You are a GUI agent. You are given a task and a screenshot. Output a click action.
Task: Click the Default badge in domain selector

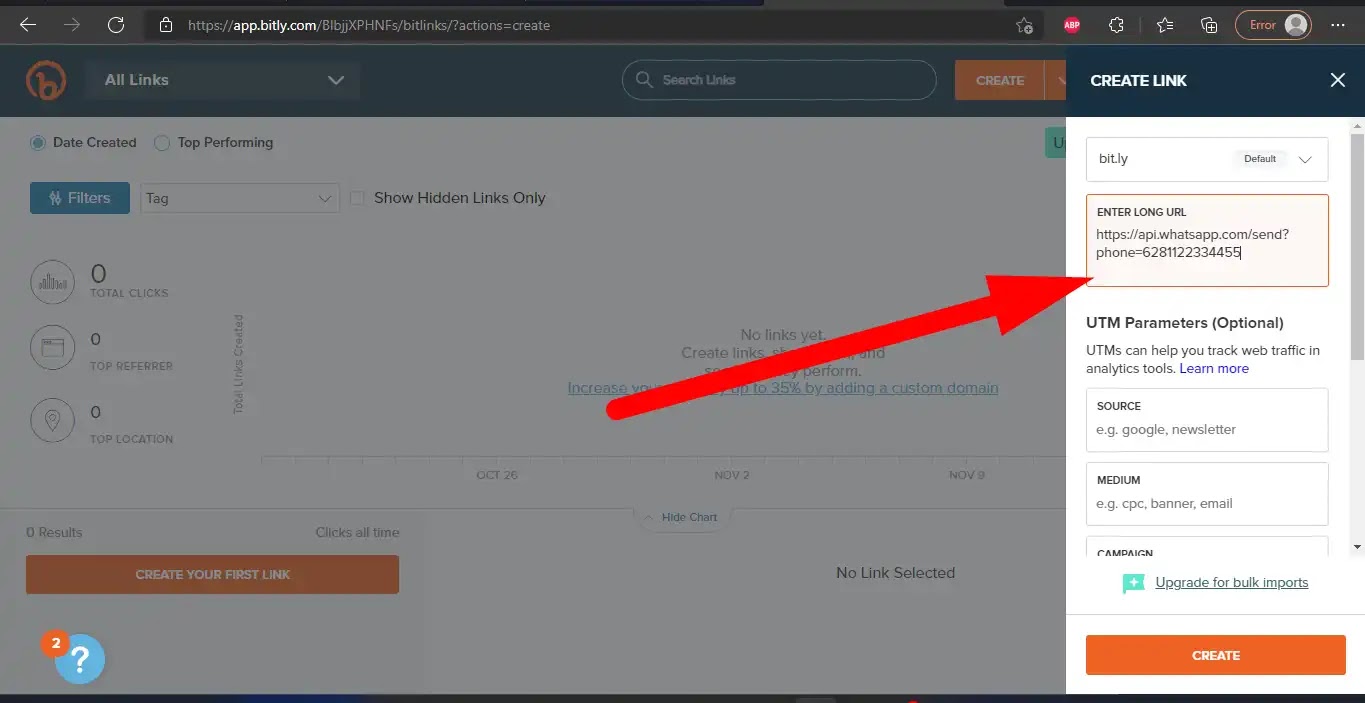coord(1260,159)
